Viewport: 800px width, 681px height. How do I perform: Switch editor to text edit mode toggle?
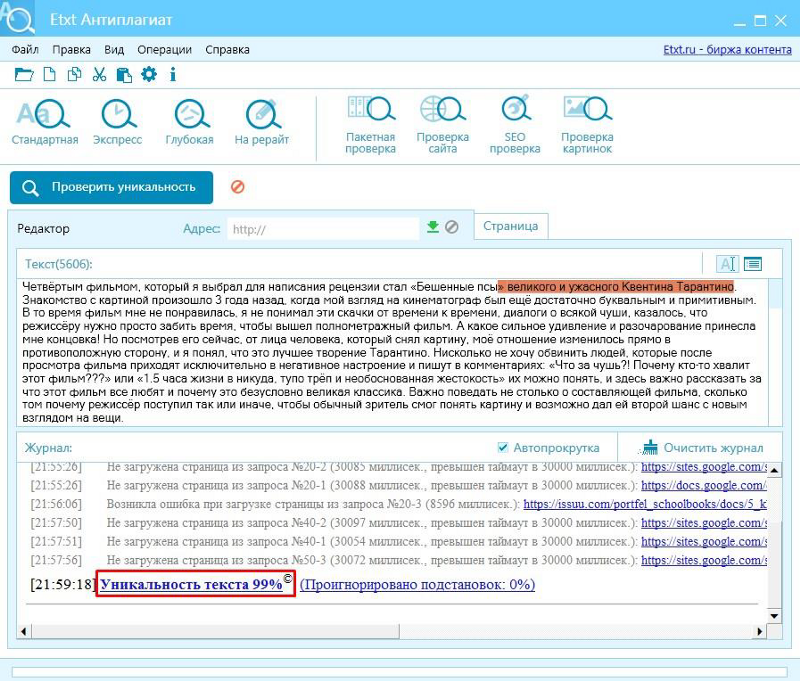727,264
